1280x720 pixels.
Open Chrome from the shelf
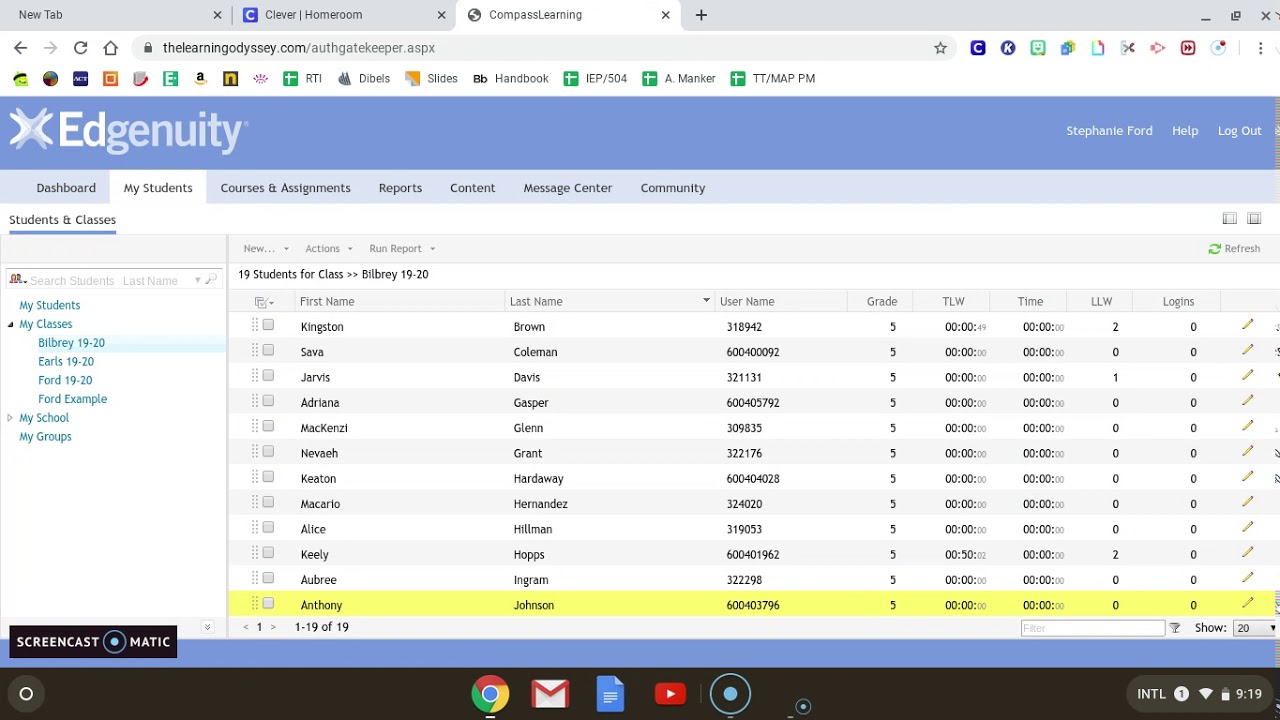click(490, 693)
